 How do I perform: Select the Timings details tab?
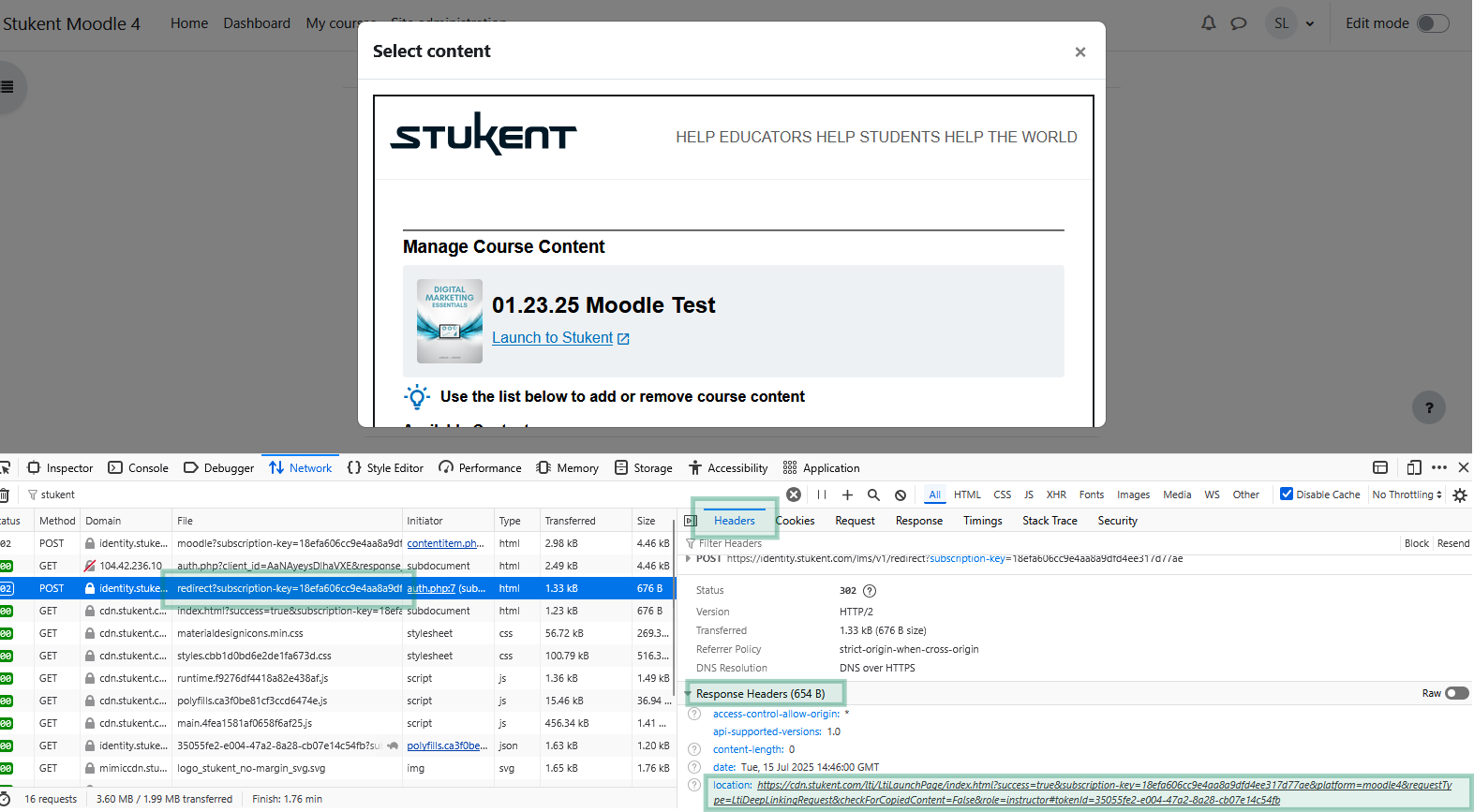(x=983, y=521)
